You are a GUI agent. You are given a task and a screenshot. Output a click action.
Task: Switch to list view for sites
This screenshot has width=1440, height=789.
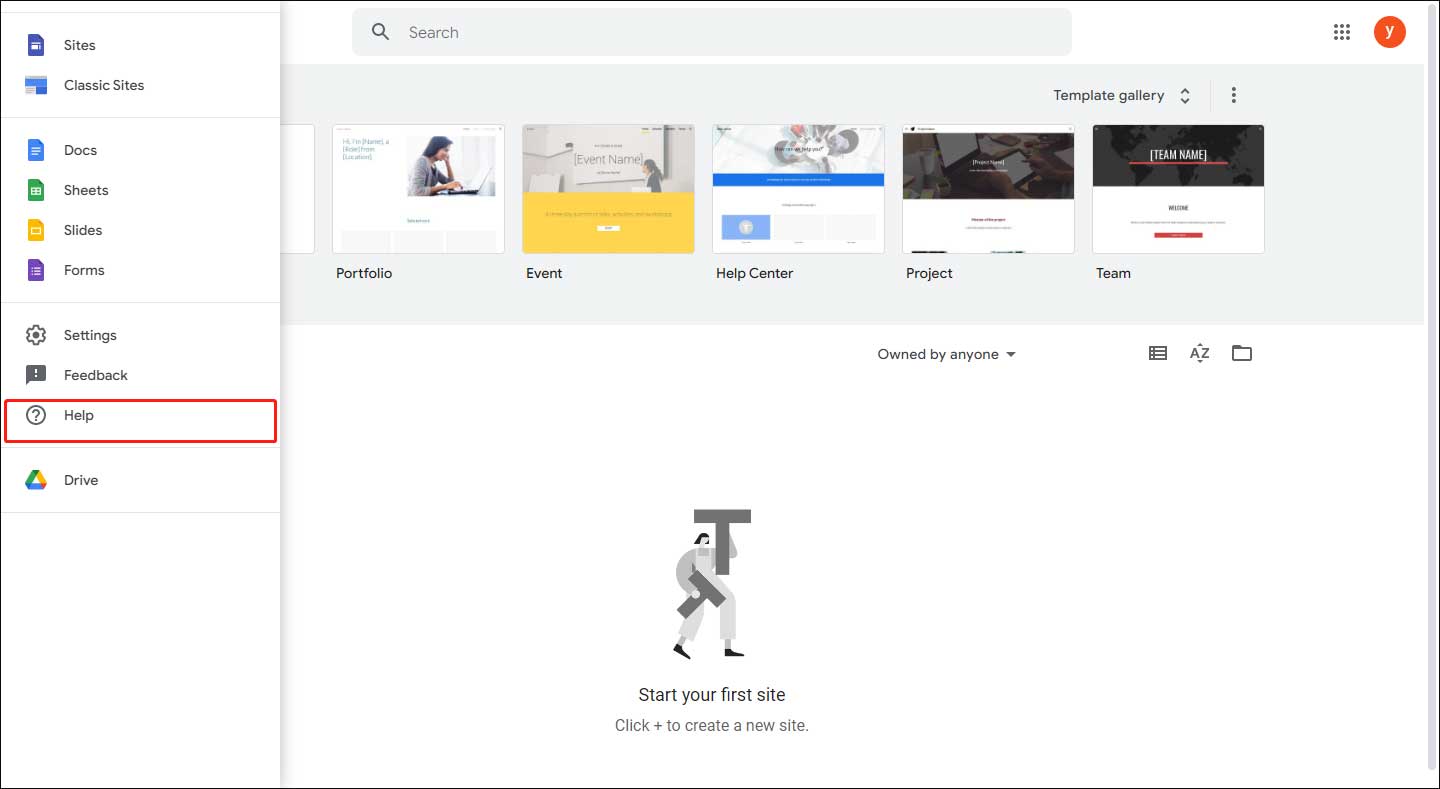click(x=1157, y=353)
